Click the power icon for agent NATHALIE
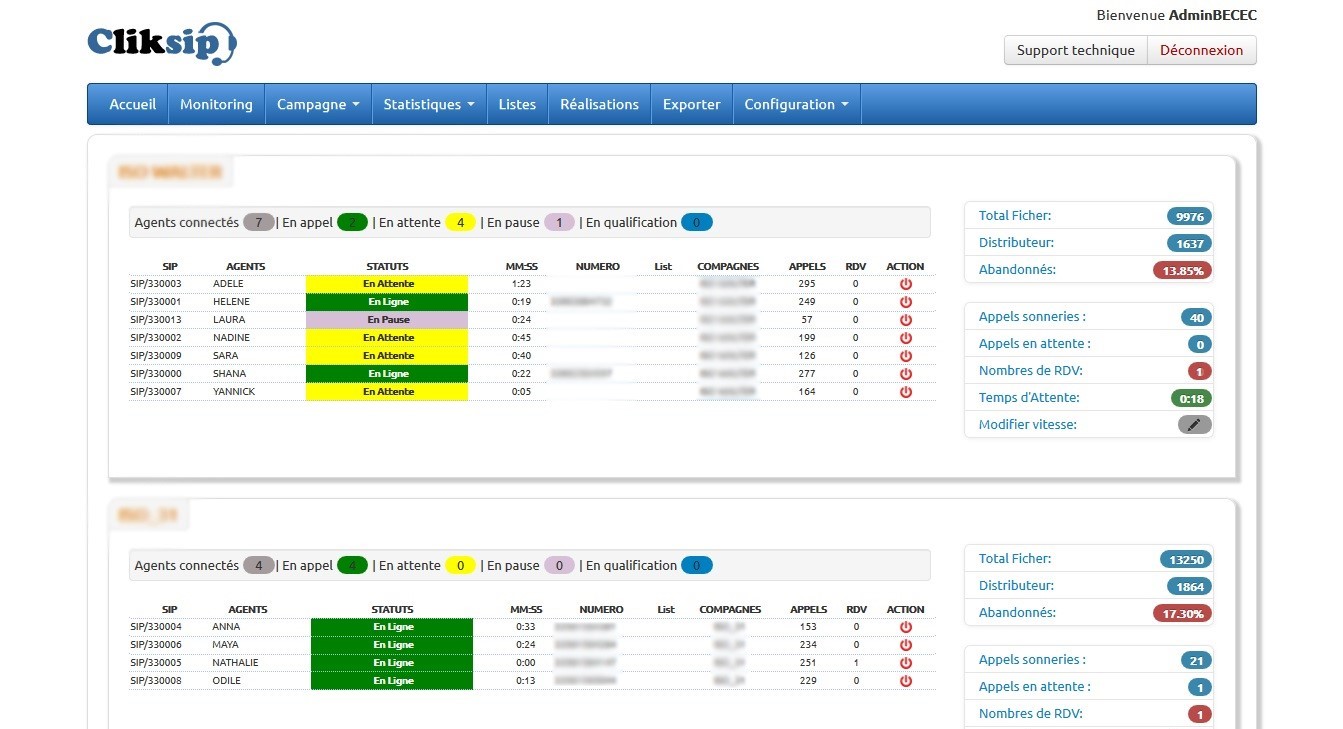Viewport: 1343px width, 729px height. pos(906,663)
